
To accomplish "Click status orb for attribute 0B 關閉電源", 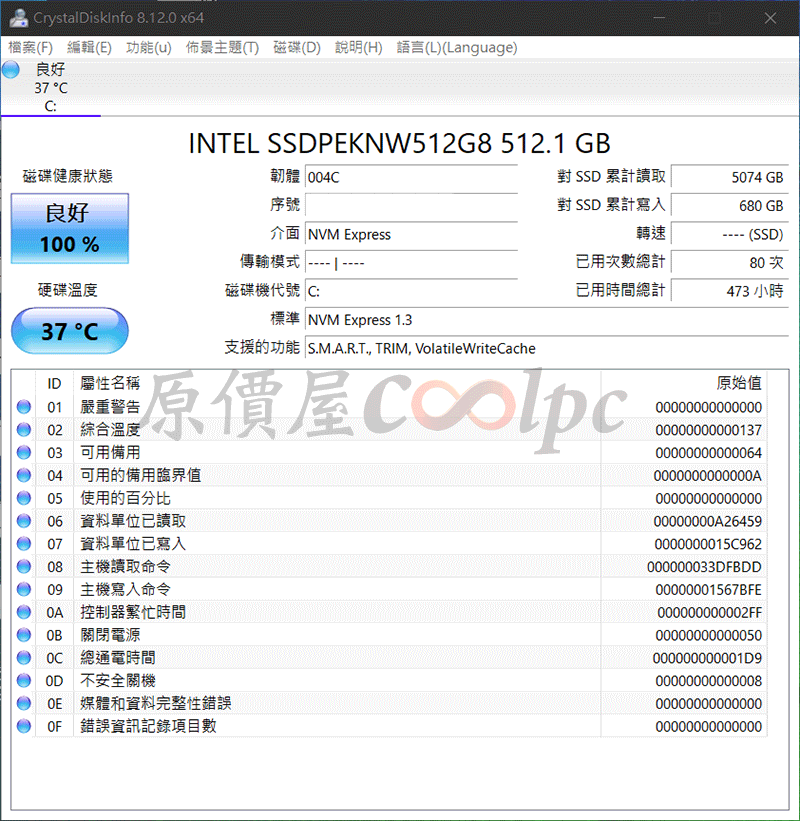I will click(x=24, y=635).
